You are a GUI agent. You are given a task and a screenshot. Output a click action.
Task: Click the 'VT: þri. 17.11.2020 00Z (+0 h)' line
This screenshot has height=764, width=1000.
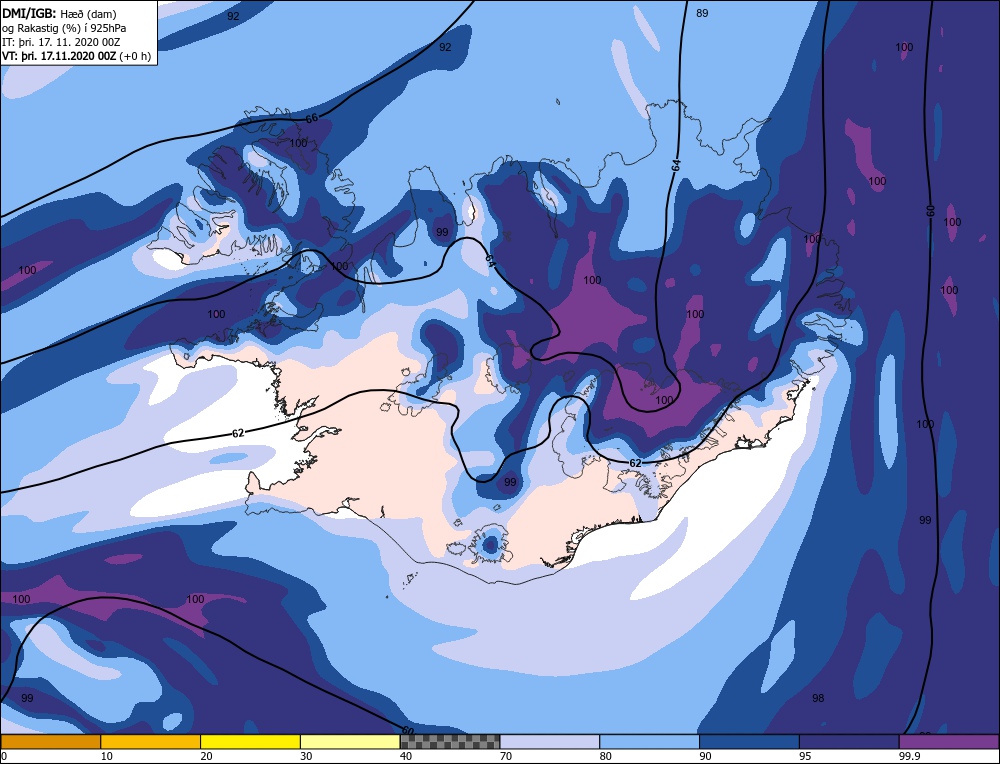click(x=77, y=56)
